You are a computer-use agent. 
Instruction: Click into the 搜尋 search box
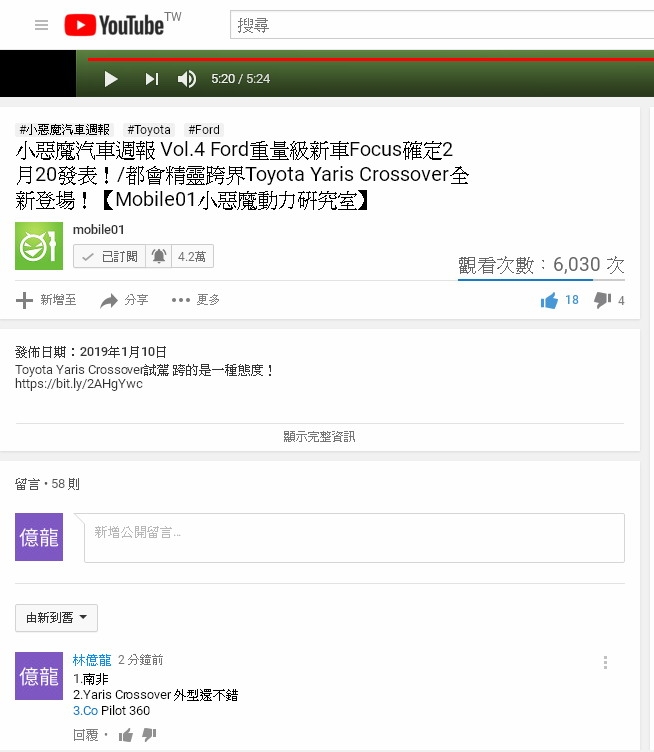coord(442,24)
